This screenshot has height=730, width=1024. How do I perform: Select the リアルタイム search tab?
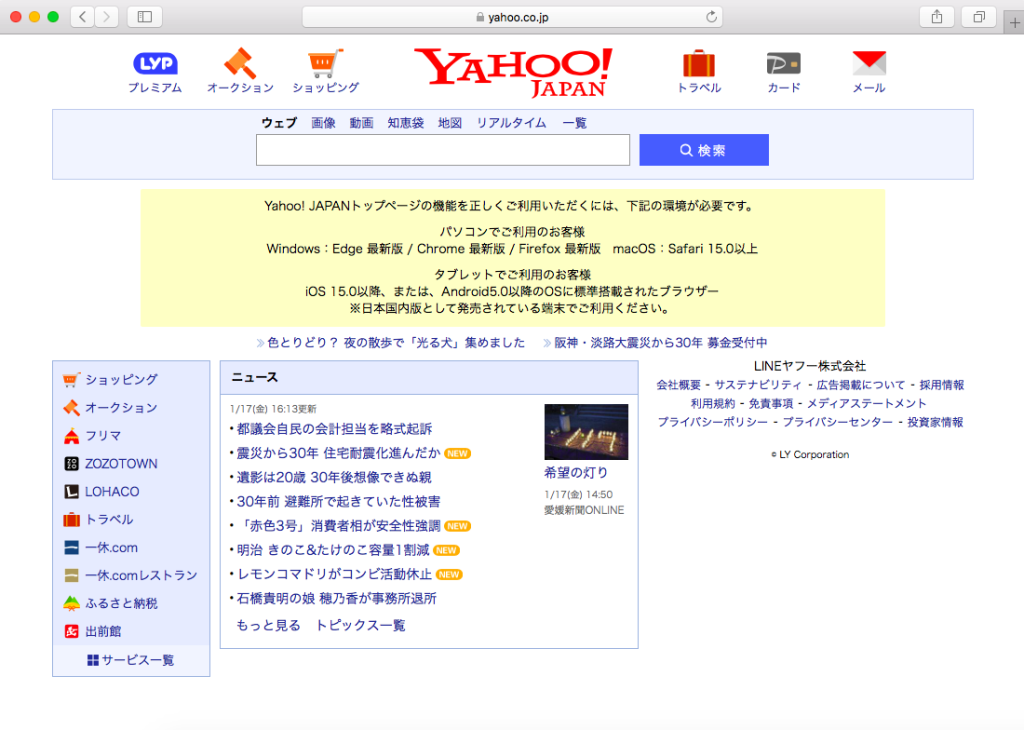[511, 123]
